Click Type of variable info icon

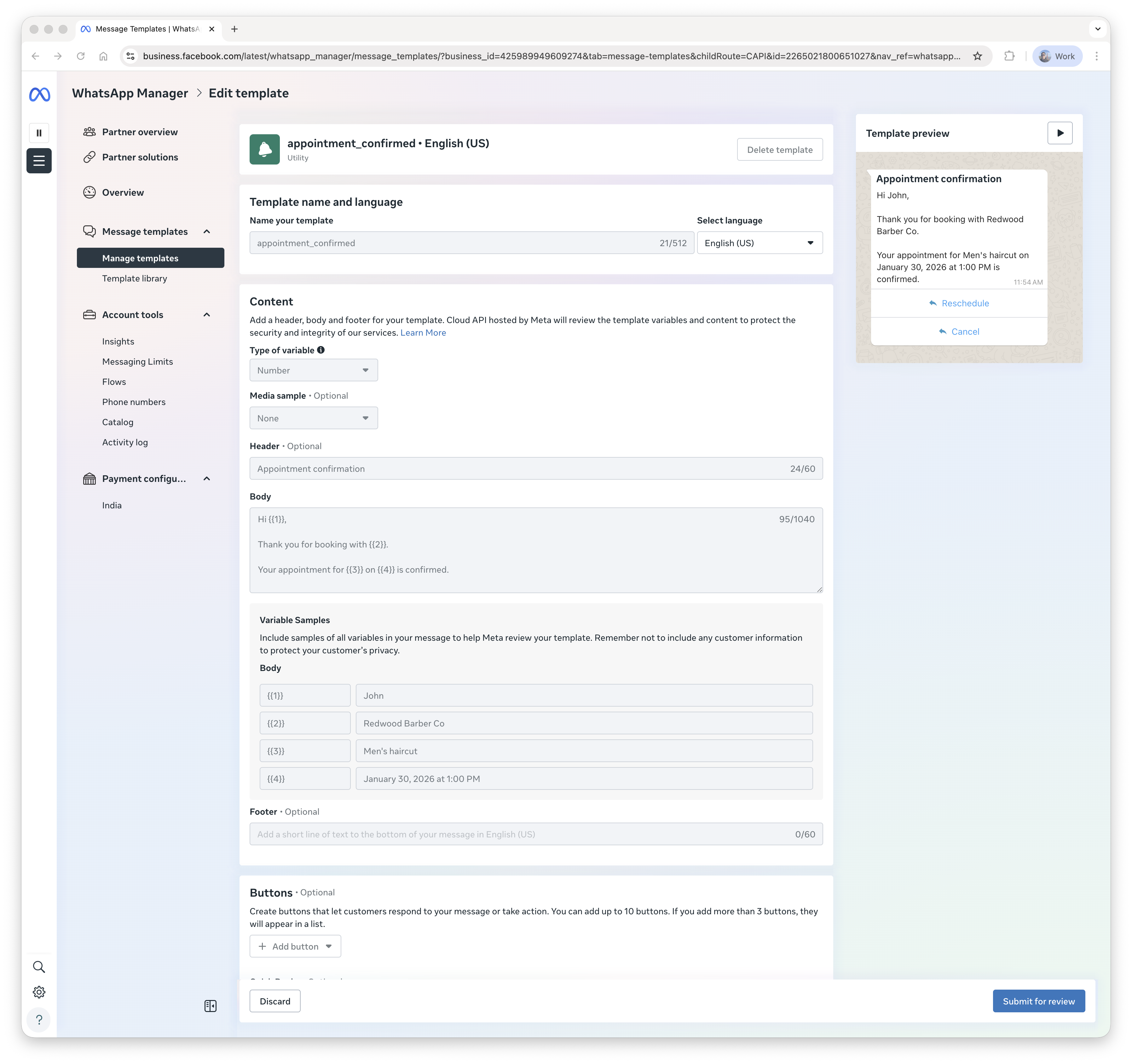(x=321, y=350)
